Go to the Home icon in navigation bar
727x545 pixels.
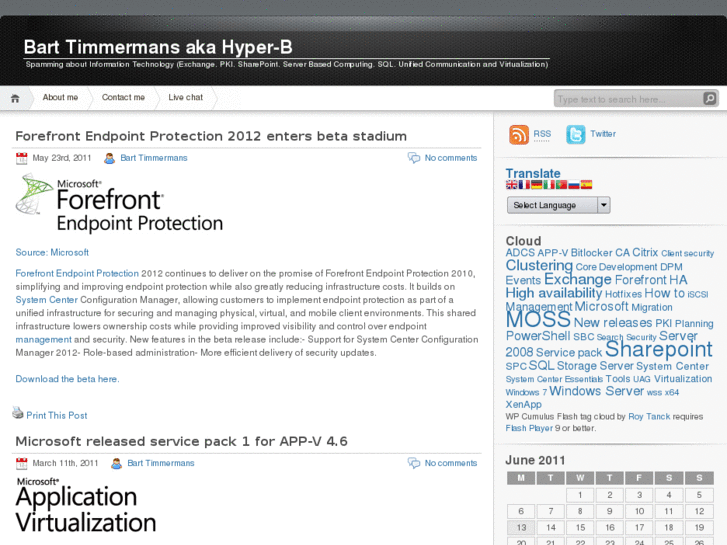pyautogui.click(x=15, y=98)
